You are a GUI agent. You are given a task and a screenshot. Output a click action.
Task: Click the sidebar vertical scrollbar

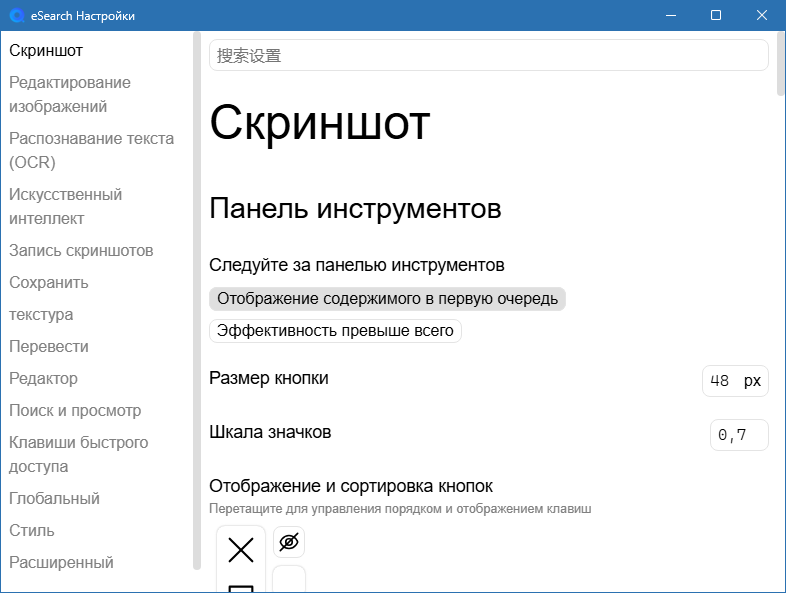(196, 301)
